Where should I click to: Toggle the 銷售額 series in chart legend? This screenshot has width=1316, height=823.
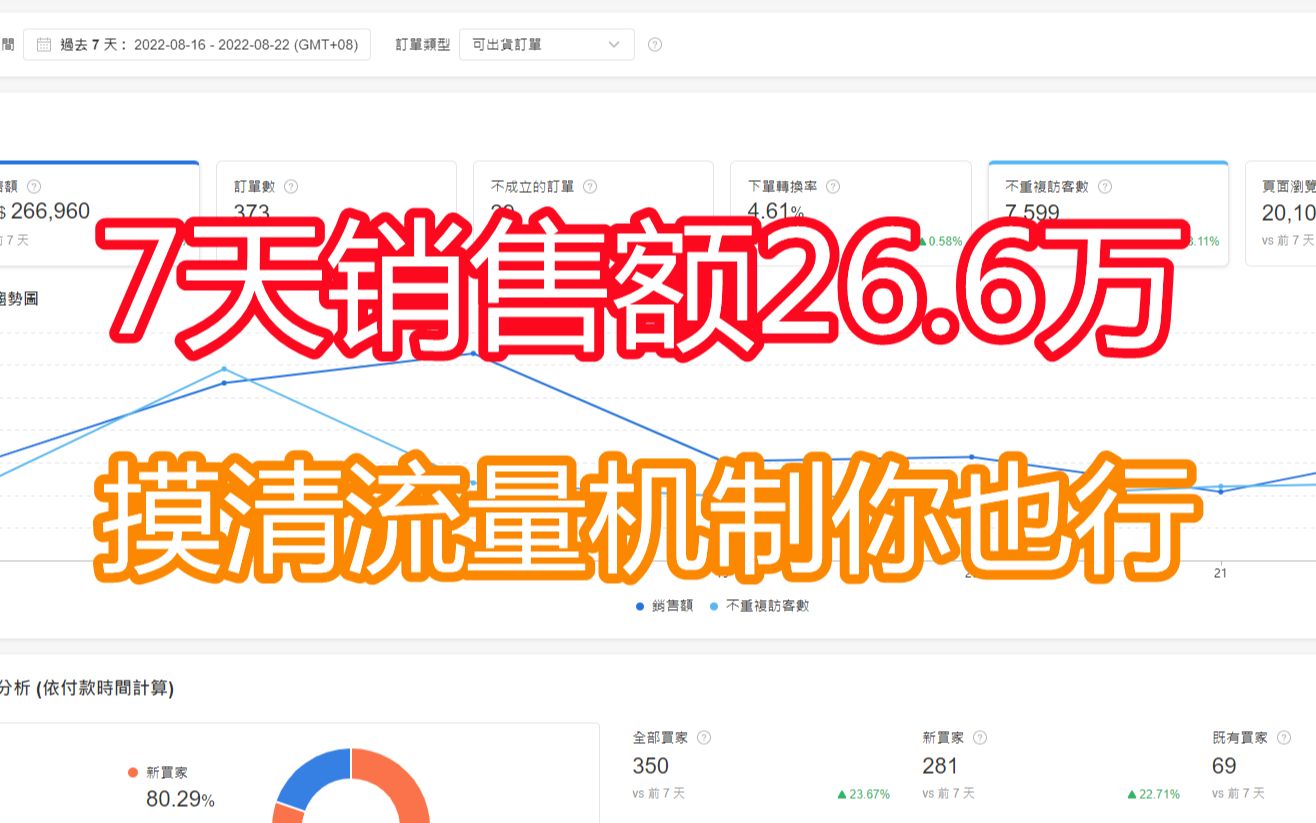(x=664, y=606)
